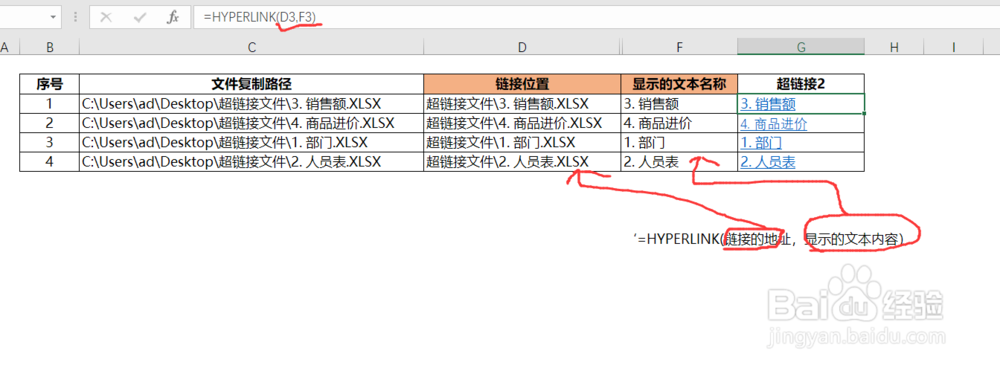Open the Insert Function fx dialog
Viewport: 1000px width, 371px height.
coord(173,18)
